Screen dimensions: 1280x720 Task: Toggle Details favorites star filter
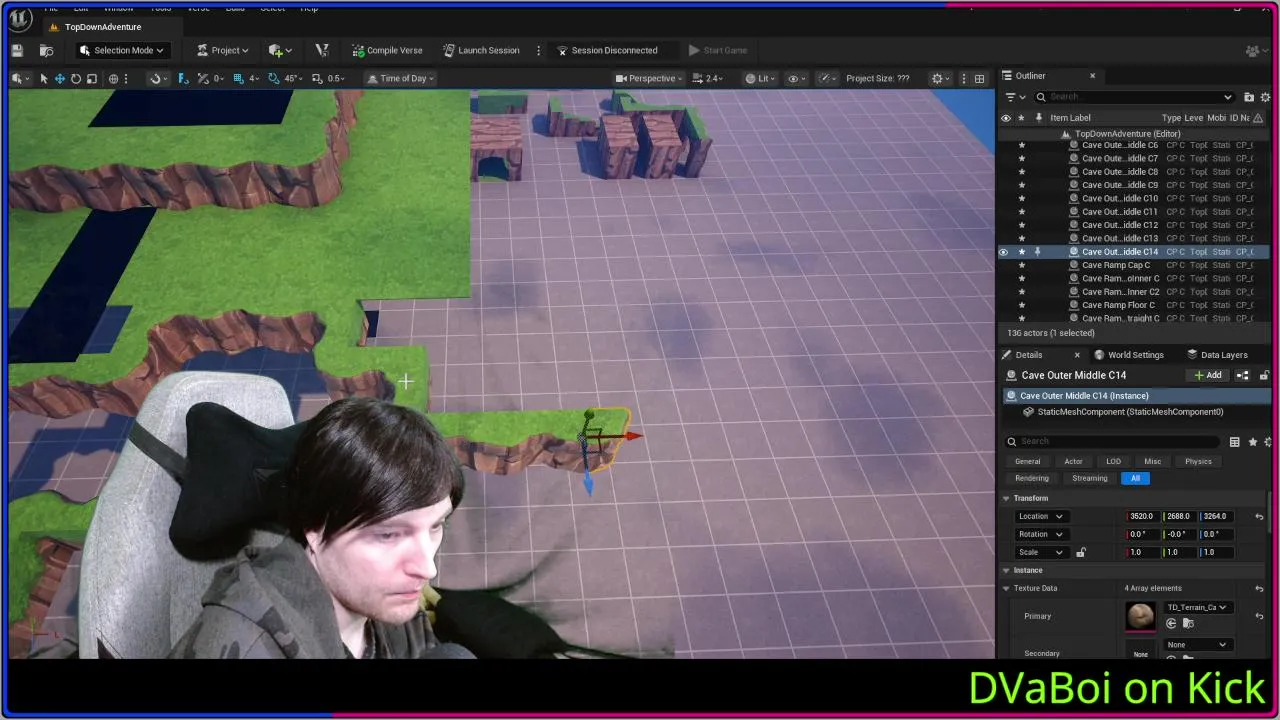point(1253,442)
